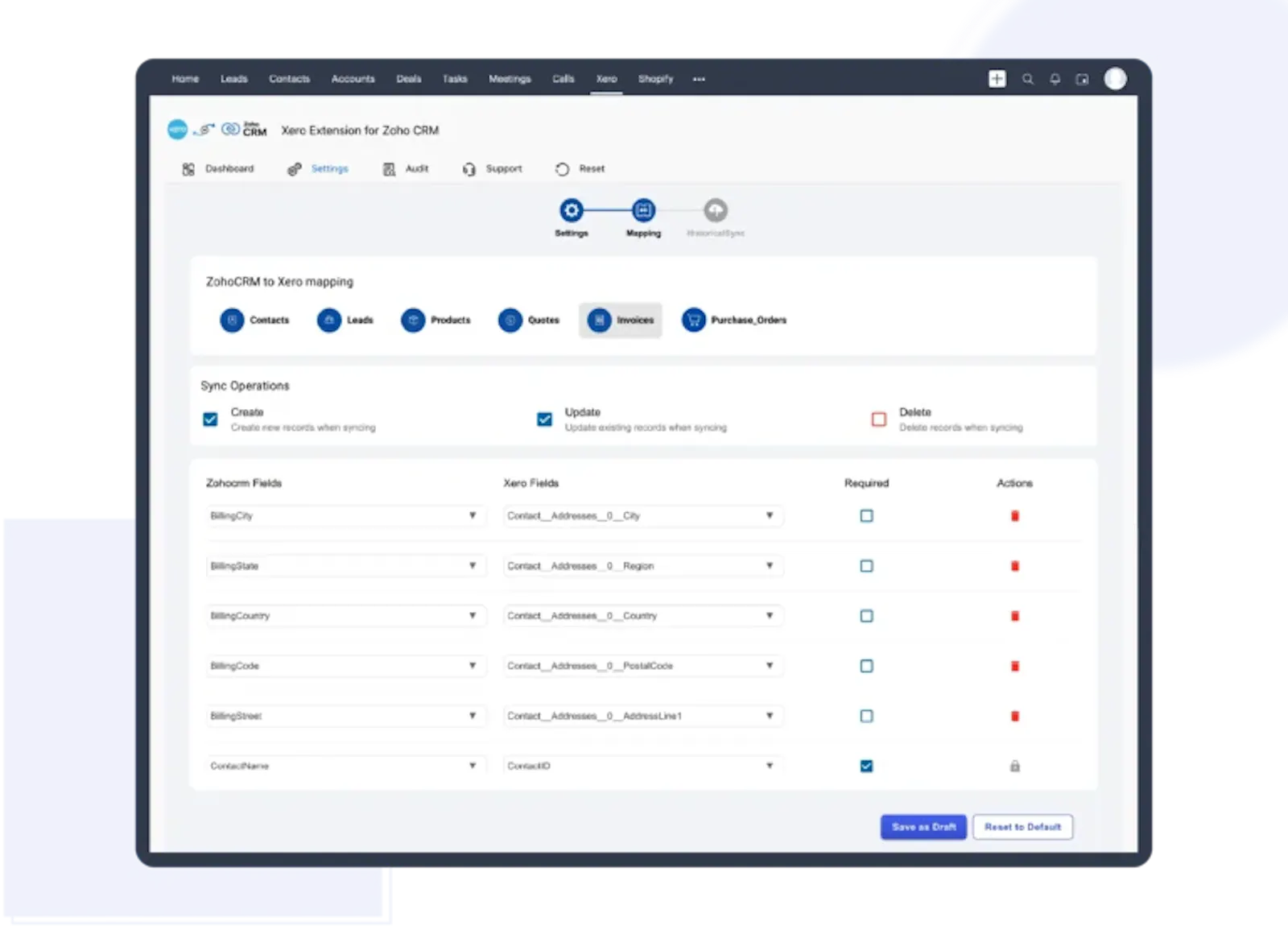
Task: Select the Products module icon
Action: click(x=413, y=320)
